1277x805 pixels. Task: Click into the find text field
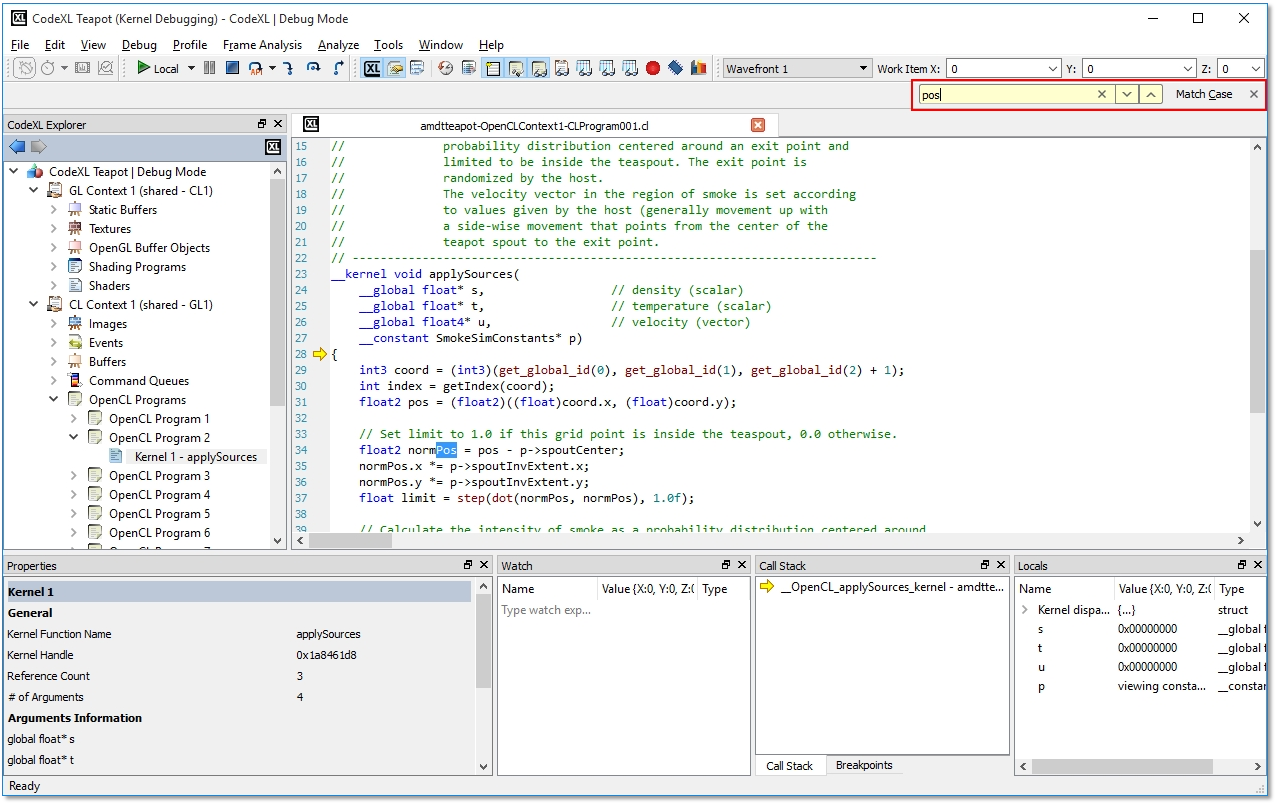1006,94
